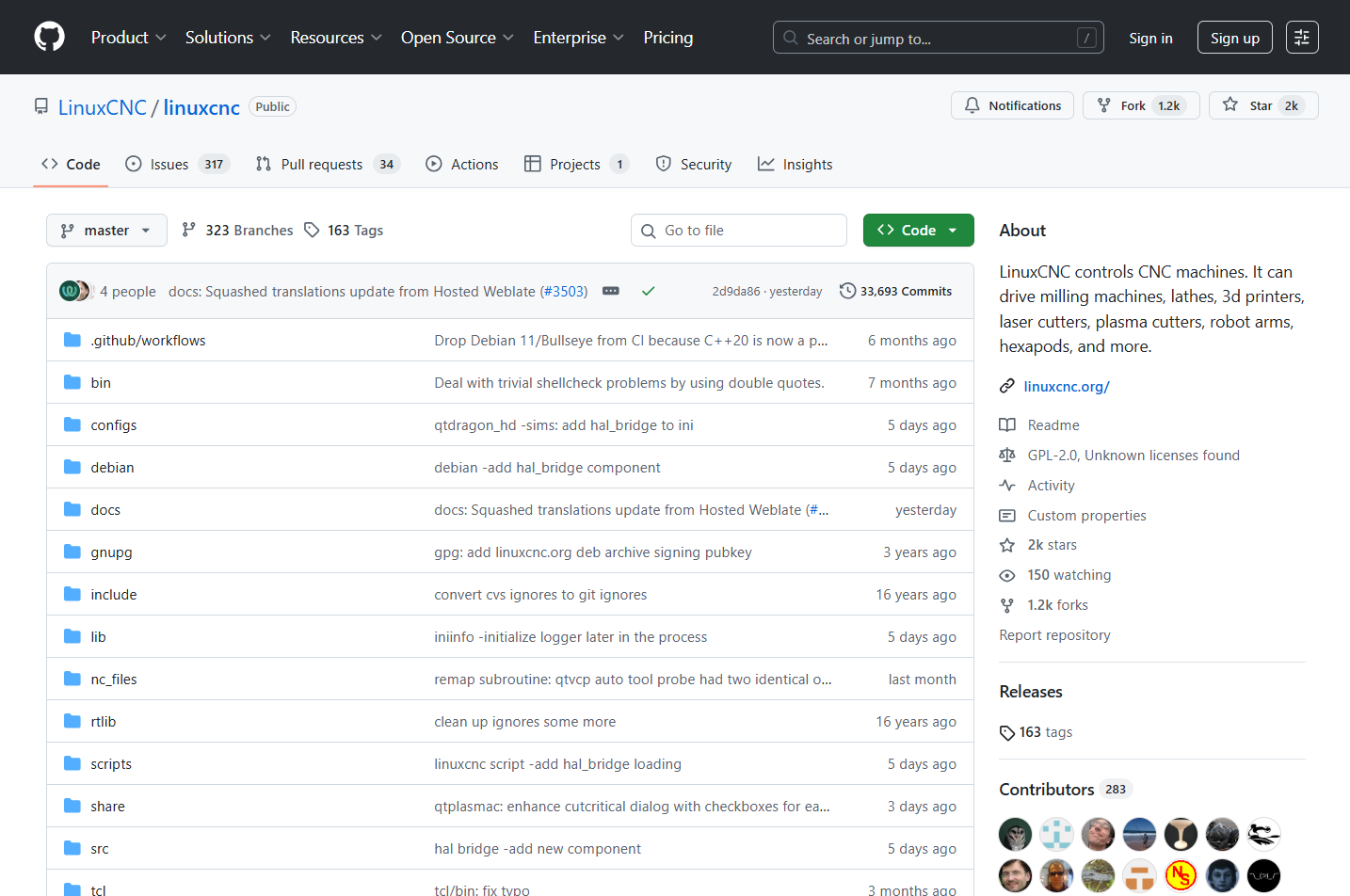The image size is (1350, 896).
Task: View the 323 Branches list
Action: pyautogui.click(x=237, y=231)
